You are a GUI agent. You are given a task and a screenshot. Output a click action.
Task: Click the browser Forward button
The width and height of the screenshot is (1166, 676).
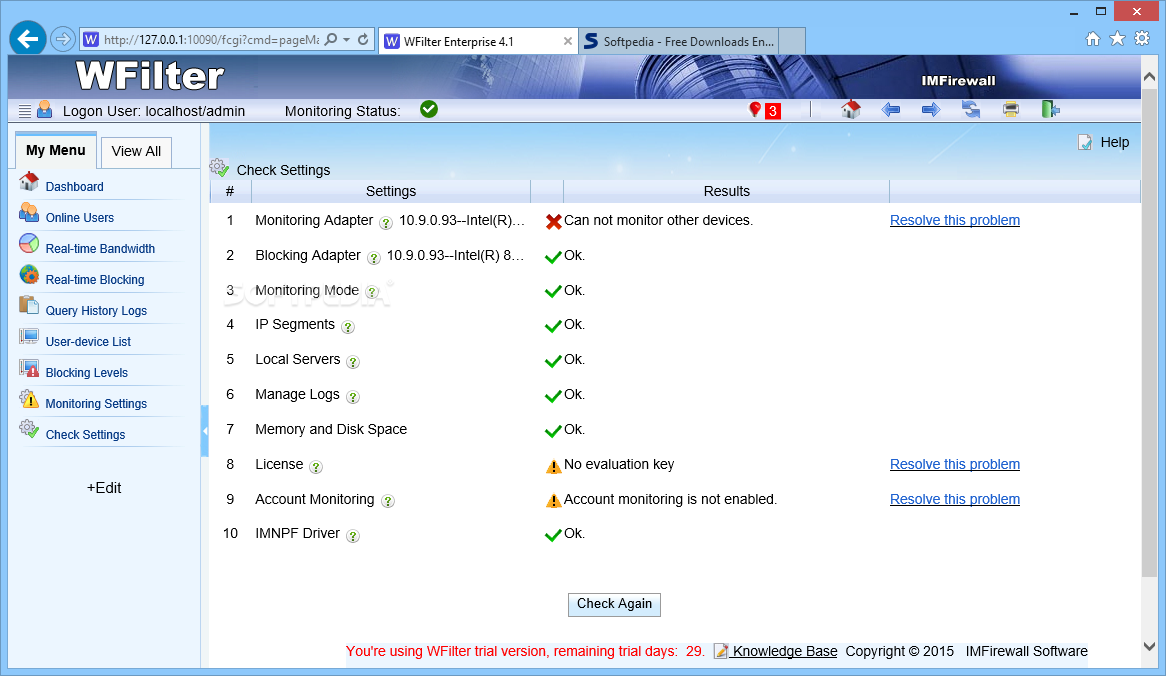(x=63, y=39)
